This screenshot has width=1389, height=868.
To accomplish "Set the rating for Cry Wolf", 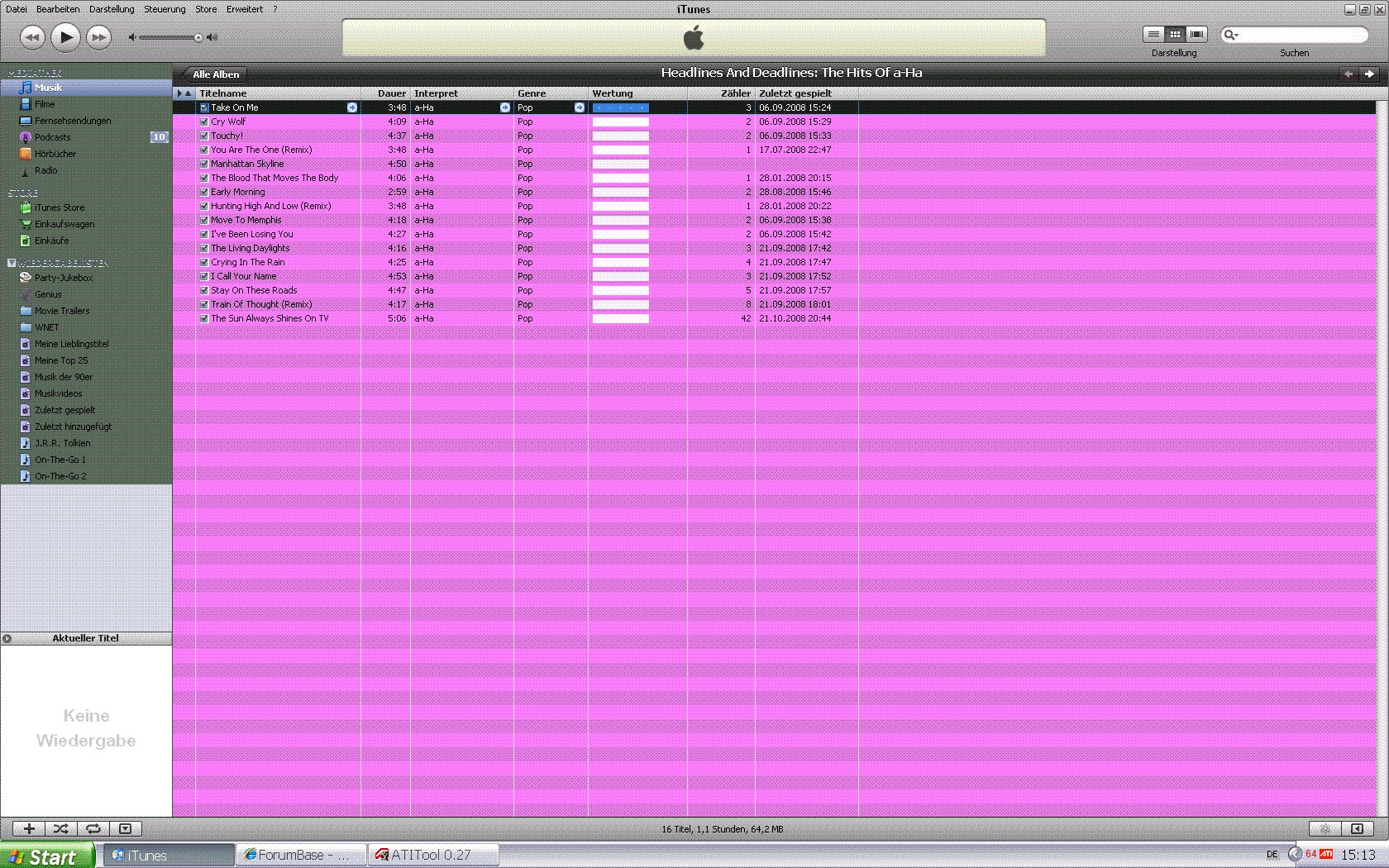I will click(x=621, y=122).
